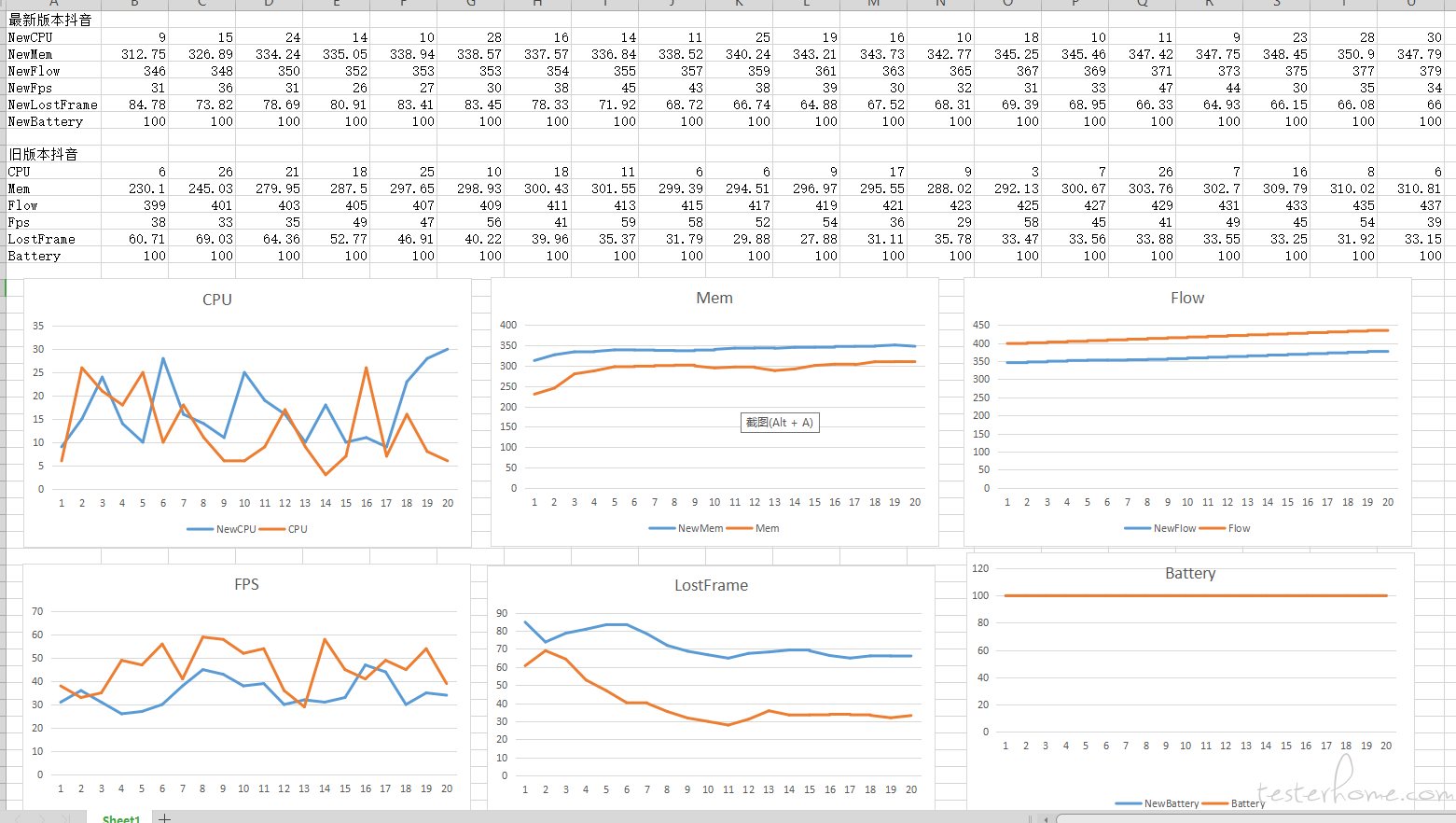Select the cell with value 346 in NewFlow row

(135, 70)
